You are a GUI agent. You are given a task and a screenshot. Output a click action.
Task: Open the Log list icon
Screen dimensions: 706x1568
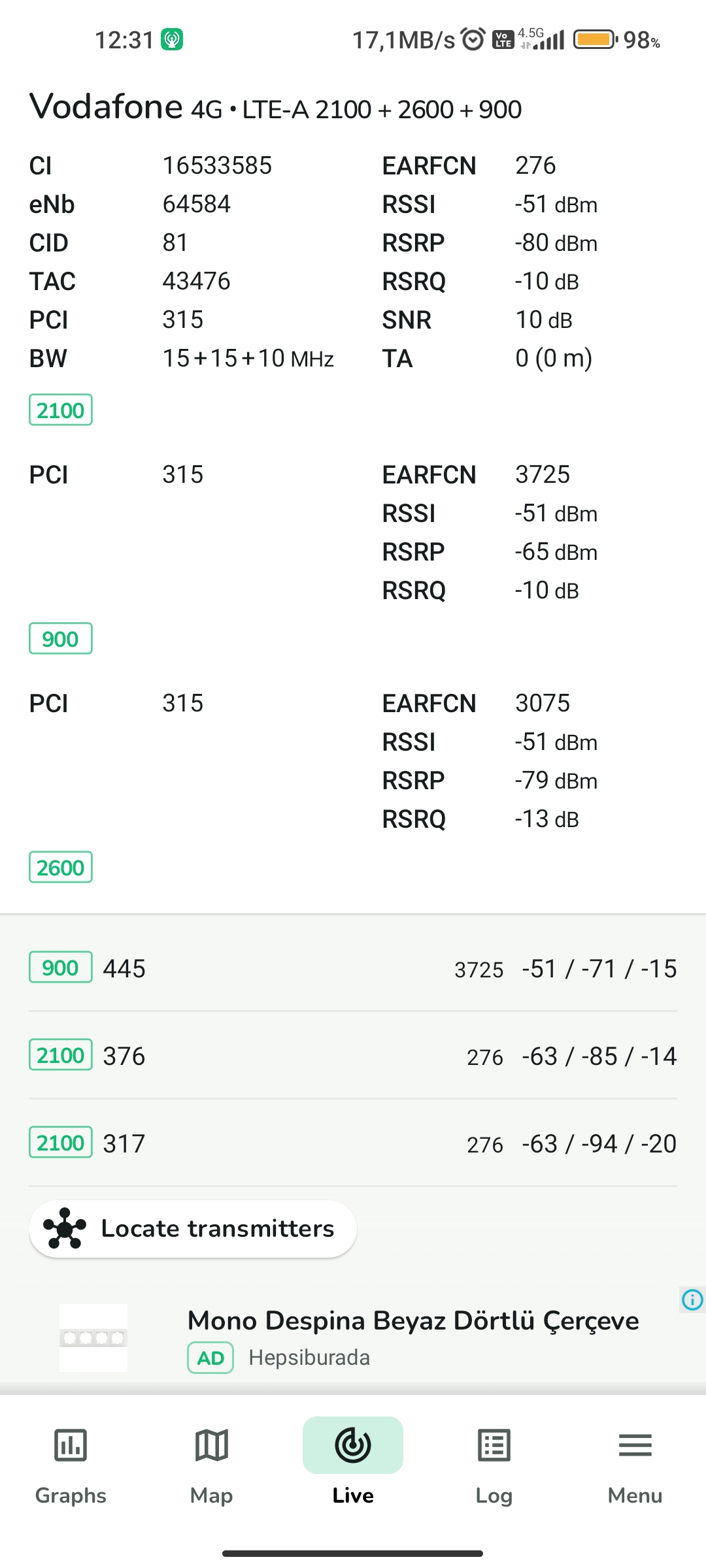[494, 1445]
